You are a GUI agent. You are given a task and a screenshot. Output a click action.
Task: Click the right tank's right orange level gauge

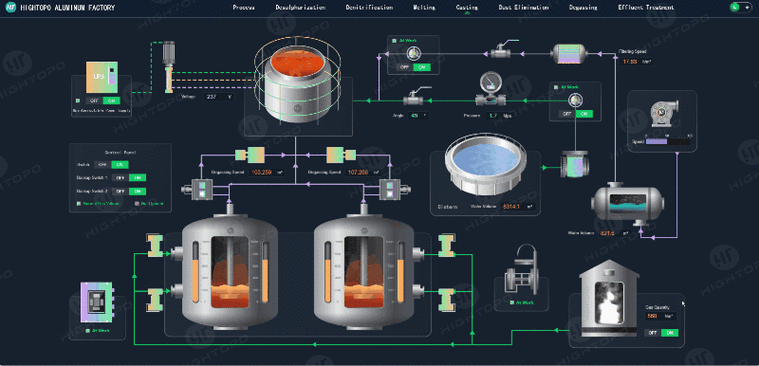pos(401,271)
